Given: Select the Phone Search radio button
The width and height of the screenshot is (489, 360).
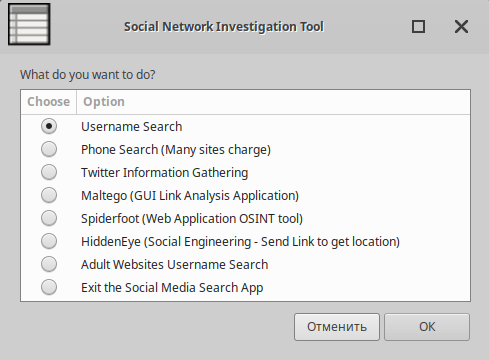Looking at the screenshot, I should [x=49, y=149].
